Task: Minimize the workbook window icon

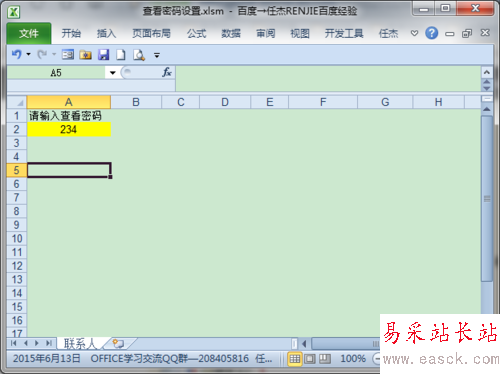Action: tap(450, 34)
